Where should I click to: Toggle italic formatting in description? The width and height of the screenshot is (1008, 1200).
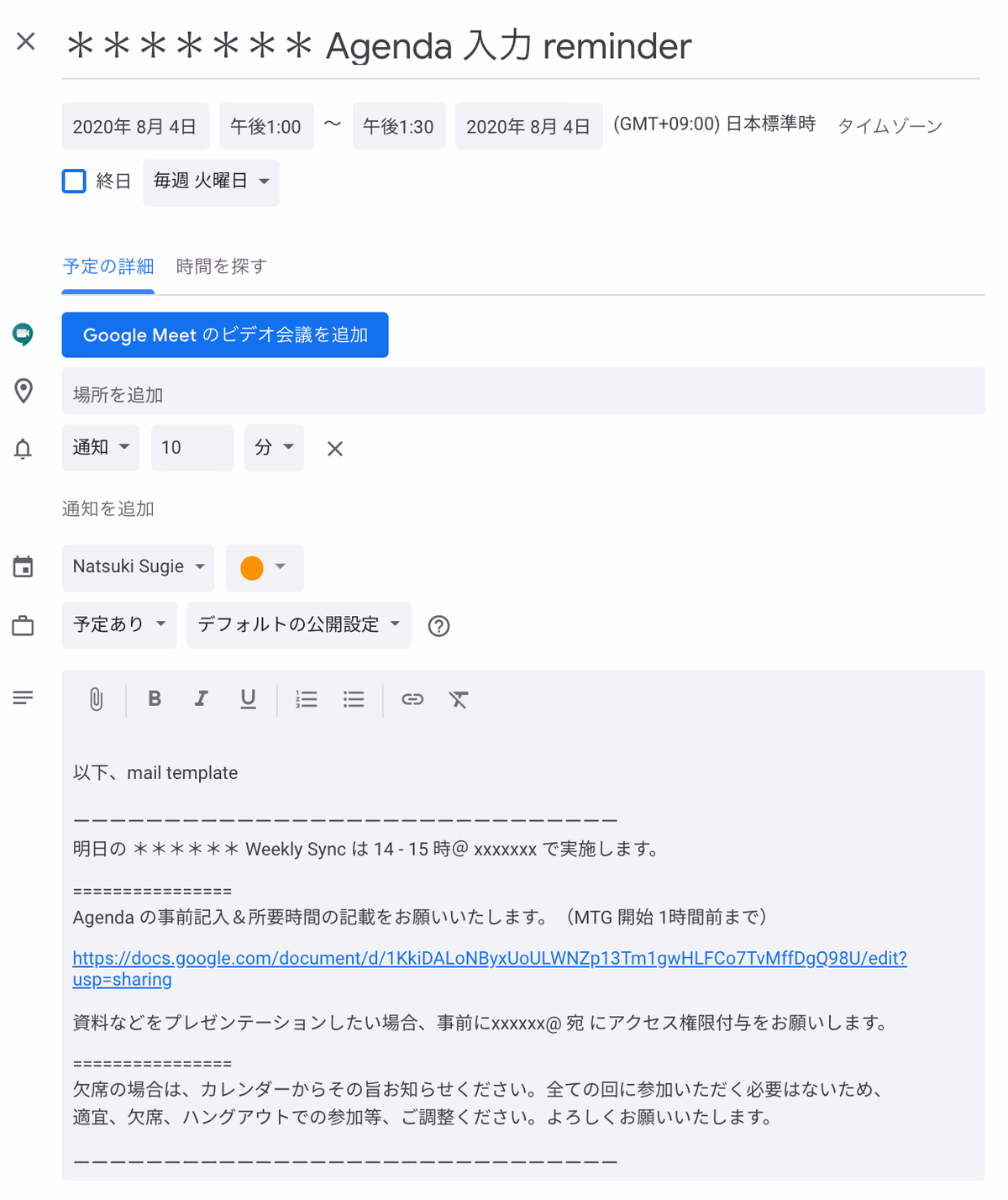point(201,698)
